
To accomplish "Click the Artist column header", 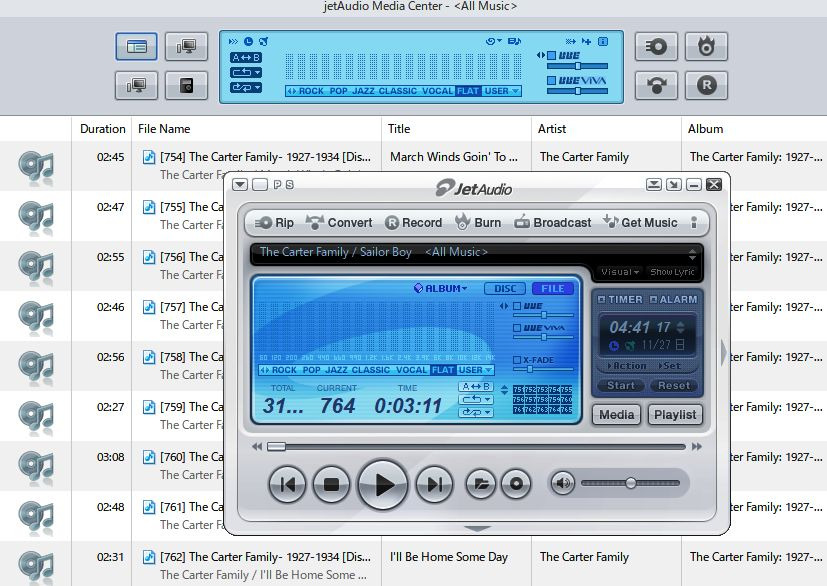I will click(552, 129).
